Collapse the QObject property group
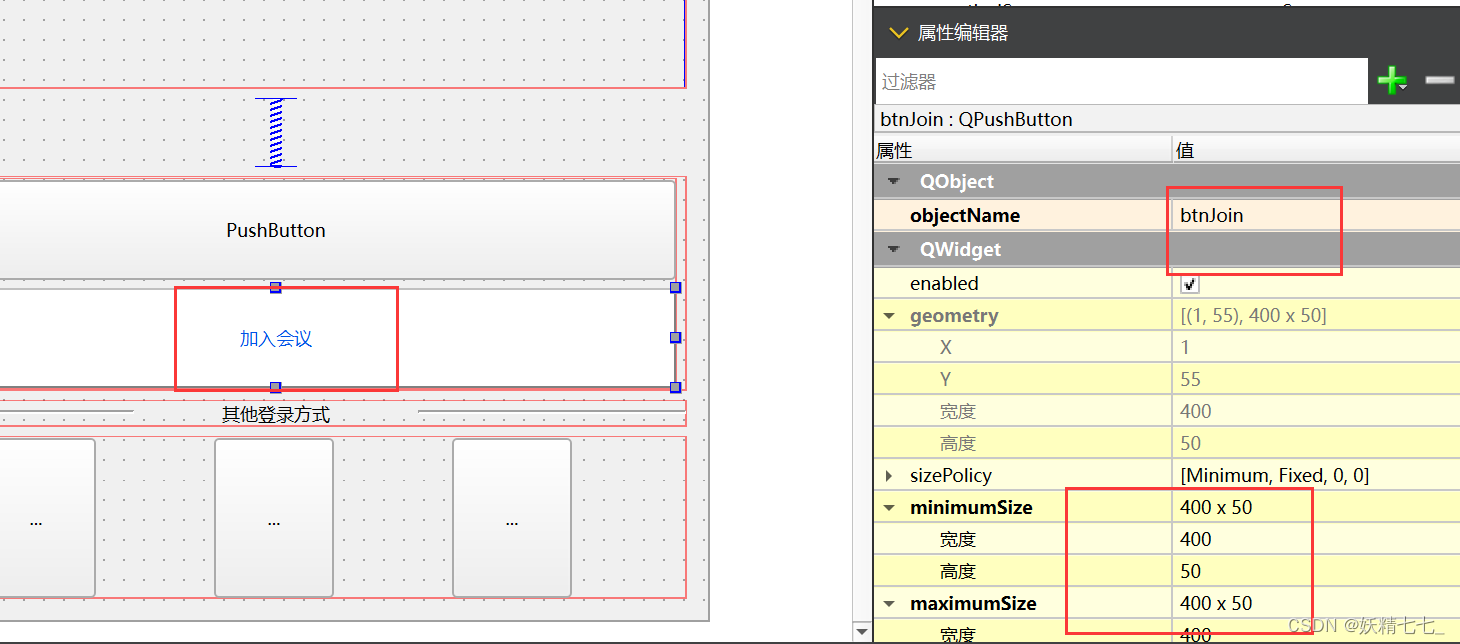 pyautogui.click(x=893, y=182)
